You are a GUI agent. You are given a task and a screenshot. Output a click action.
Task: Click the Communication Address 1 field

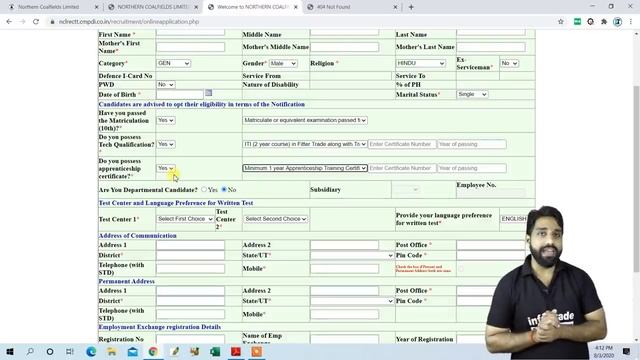tap(190, 245)
